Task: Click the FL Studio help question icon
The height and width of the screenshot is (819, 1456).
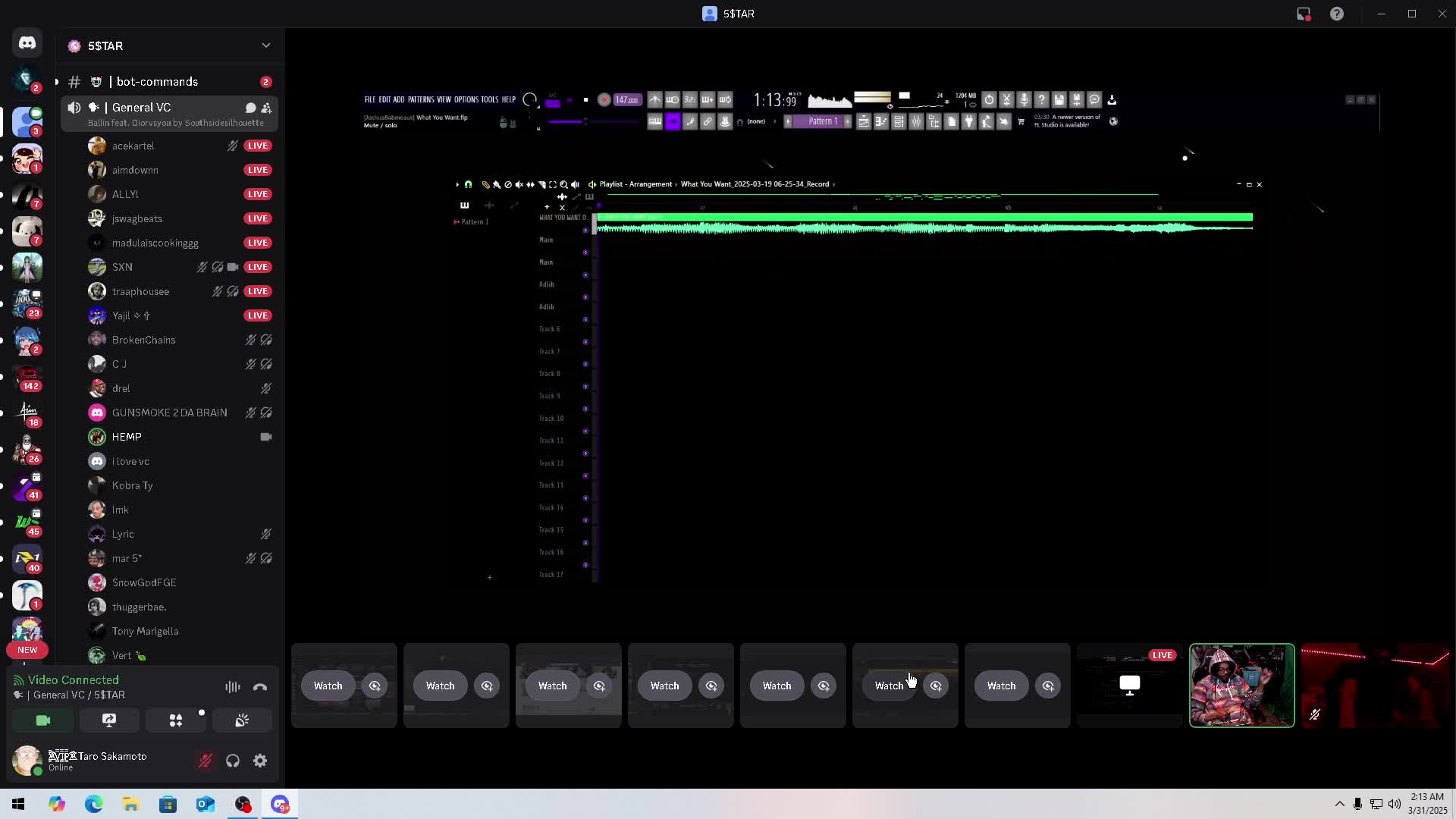Action: (1041, 99)
